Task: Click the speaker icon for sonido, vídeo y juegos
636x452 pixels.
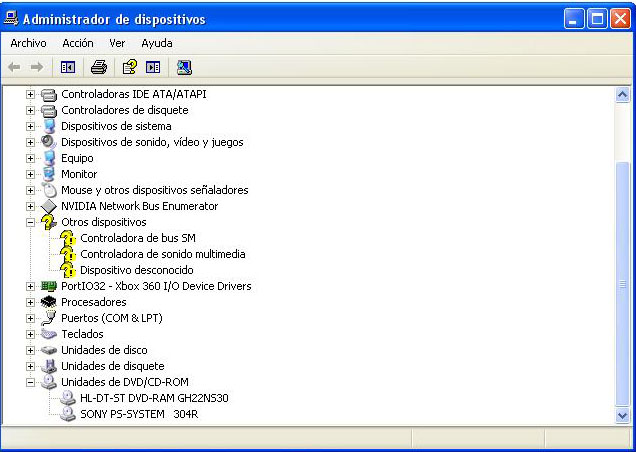Action: click(x=49, y=142)
